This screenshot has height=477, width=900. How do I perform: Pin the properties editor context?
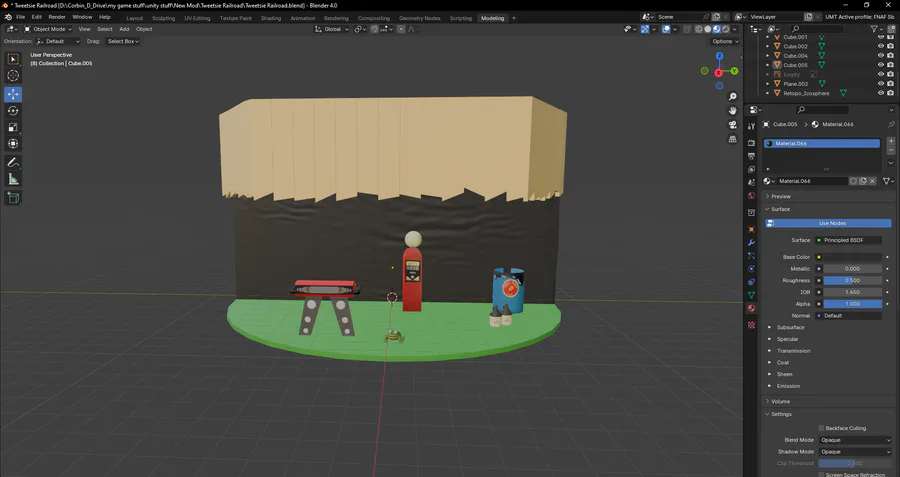(x=891, y=124)
